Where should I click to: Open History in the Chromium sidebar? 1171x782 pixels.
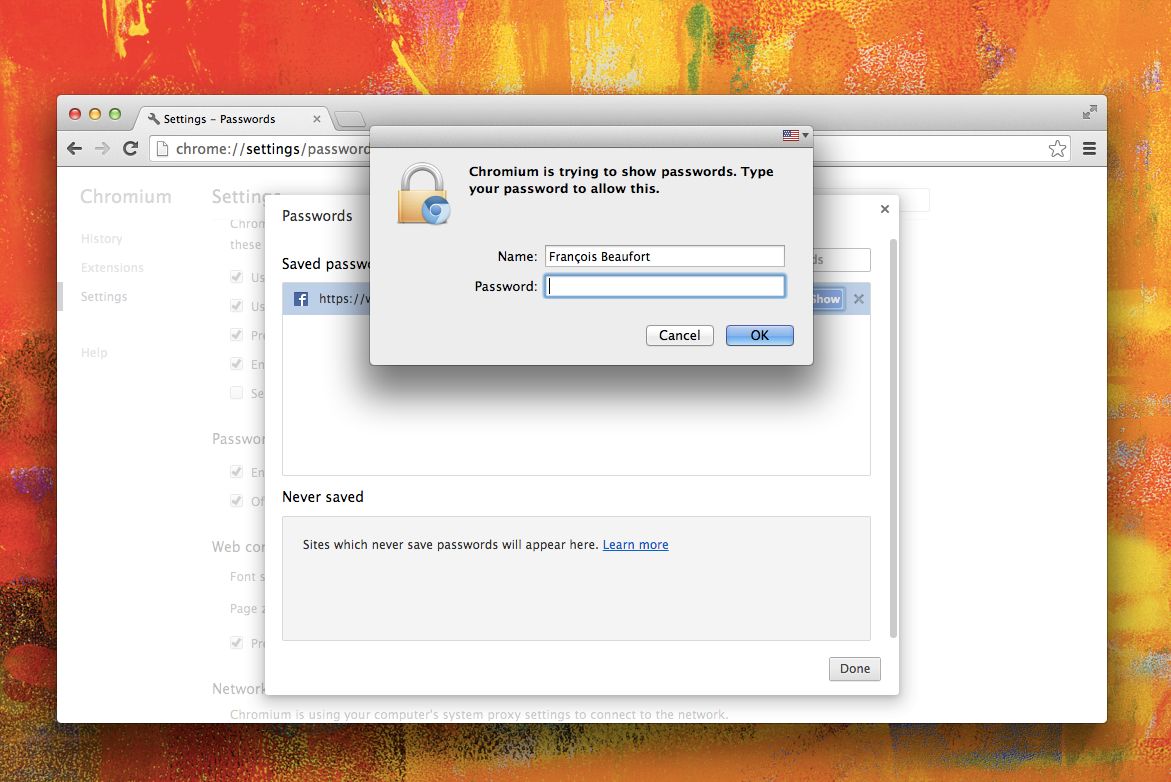[x=102, y=238]
